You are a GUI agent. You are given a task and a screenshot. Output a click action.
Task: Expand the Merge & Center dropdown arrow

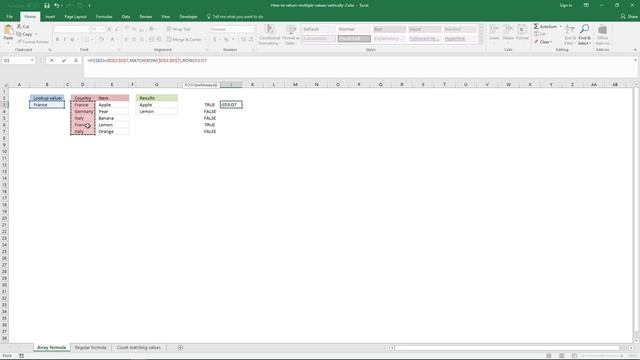coord(205,40)
